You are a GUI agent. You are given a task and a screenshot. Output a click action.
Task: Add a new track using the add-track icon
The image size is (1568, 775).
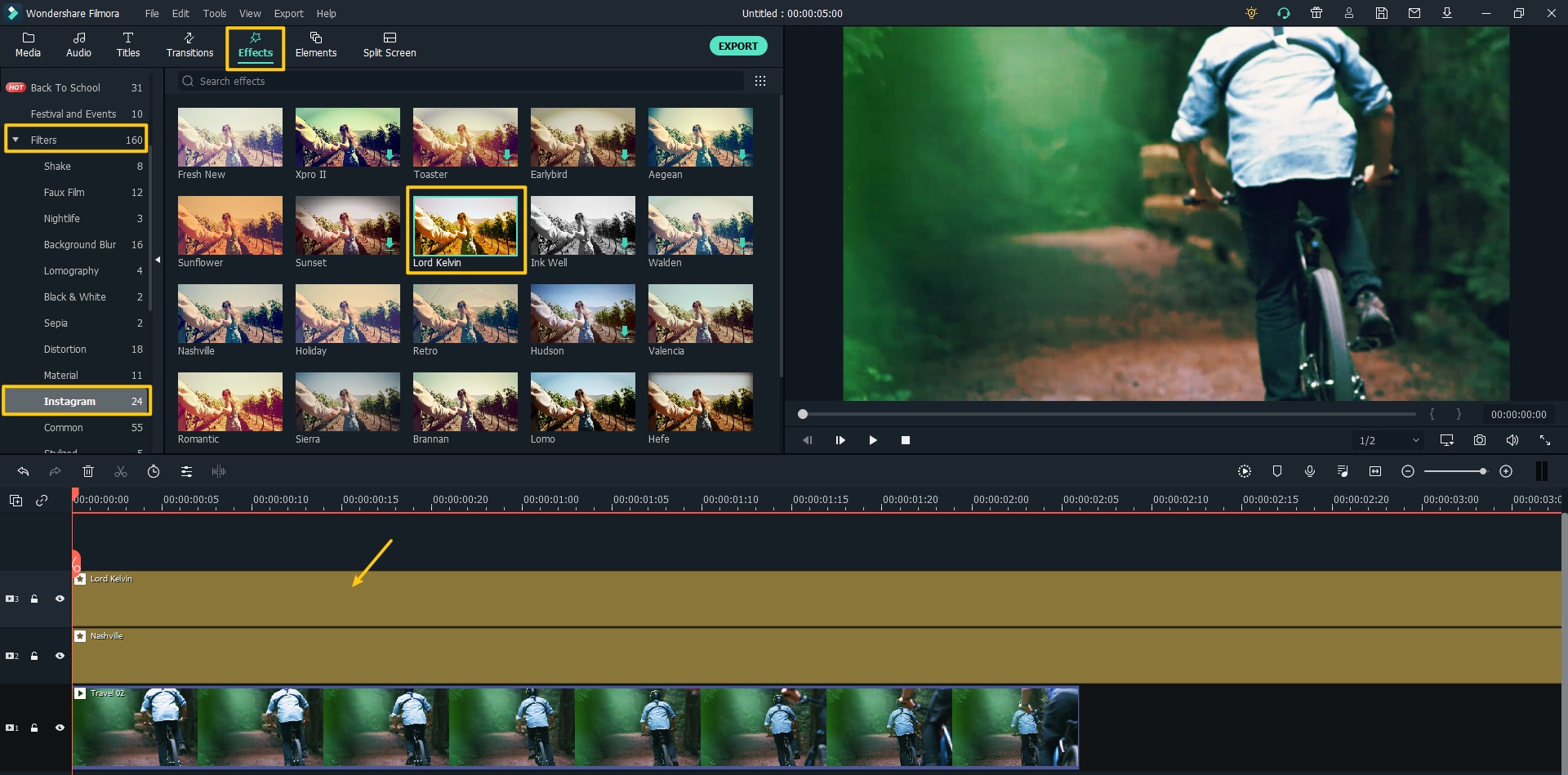coord(16,501)
